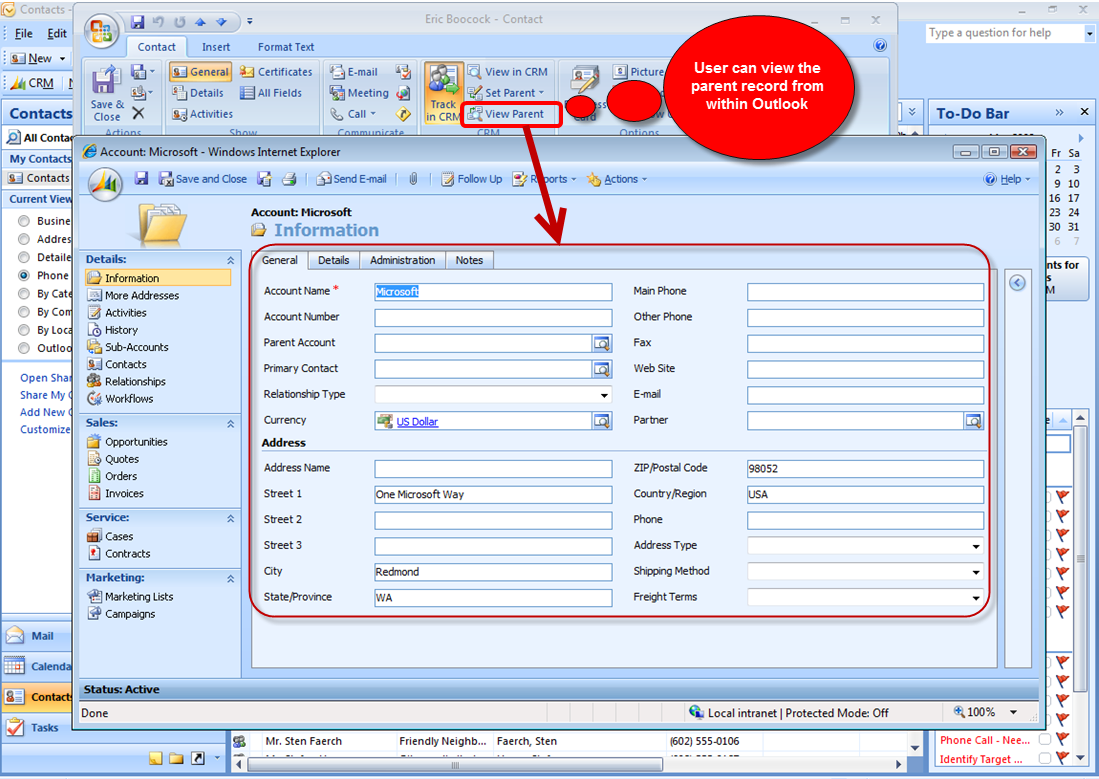
Task: Select the General tab of the account form
Action: (280, 260)
